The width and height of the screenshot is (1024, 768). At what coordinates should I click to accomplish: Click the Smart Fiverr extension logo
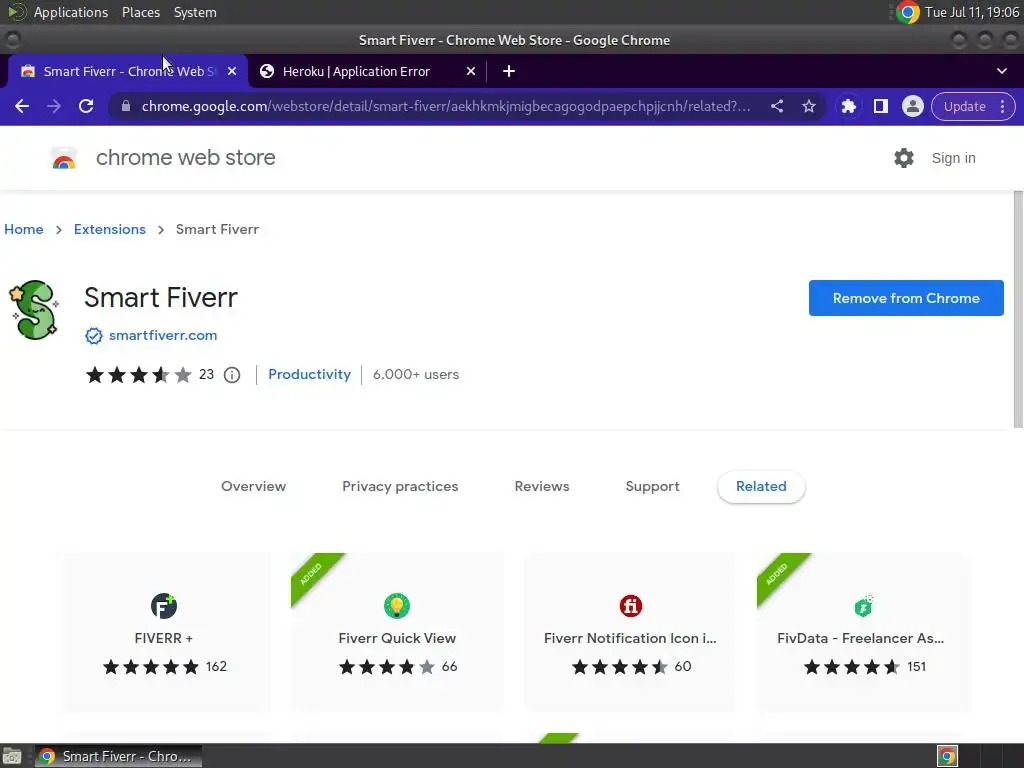click(x=34, y=310)
